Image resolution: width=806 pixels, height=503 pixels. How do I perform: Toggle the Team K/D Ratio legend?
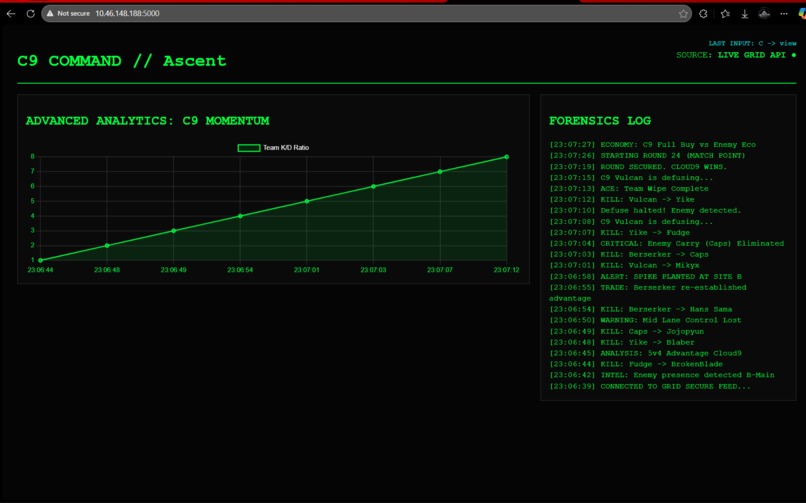click(x=273, y=147)
